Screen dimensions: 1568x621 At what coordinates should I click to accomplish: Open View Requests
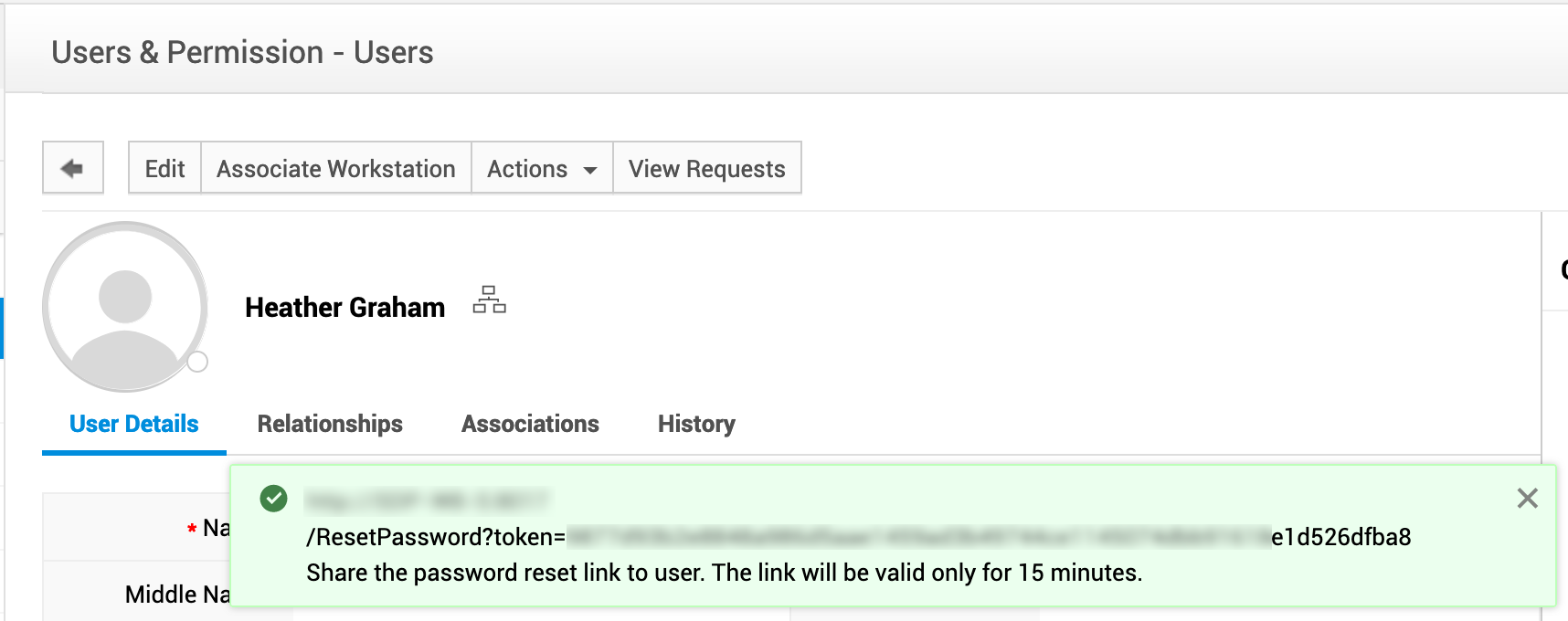pyautogui.click(x=706, y=169)
